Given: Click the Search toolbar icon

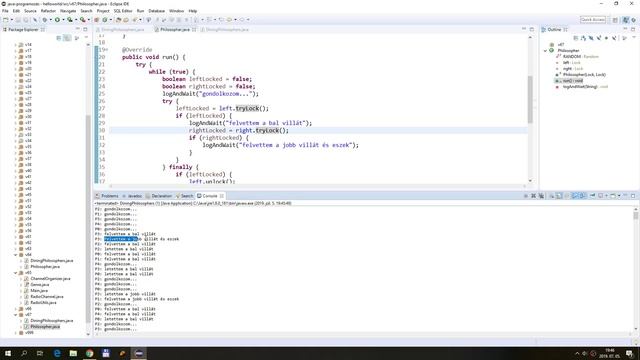Looking at the screenshot, I should [134, 20].
